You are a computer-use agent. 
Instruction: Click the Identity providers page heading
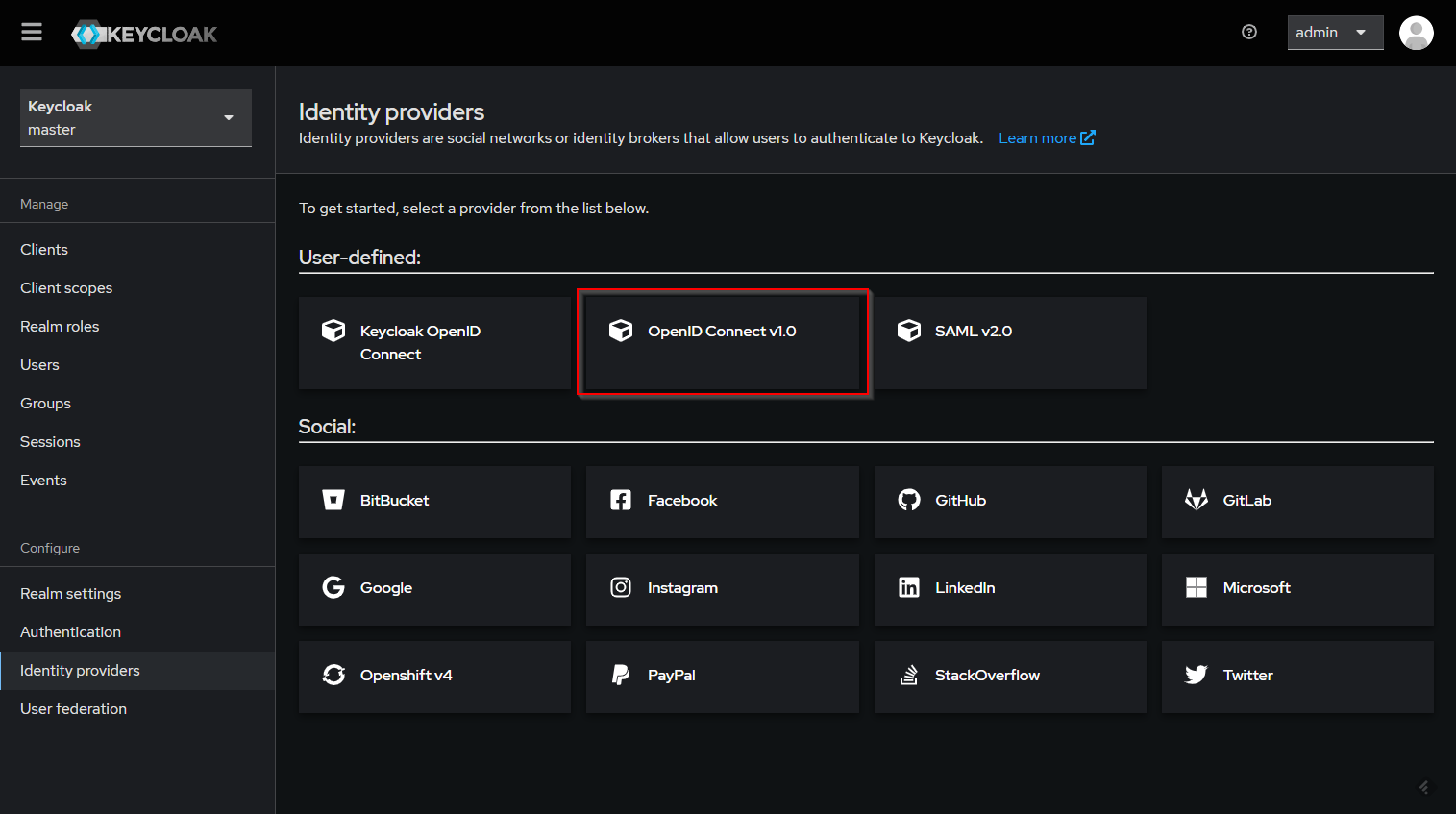tap(391, 111)
